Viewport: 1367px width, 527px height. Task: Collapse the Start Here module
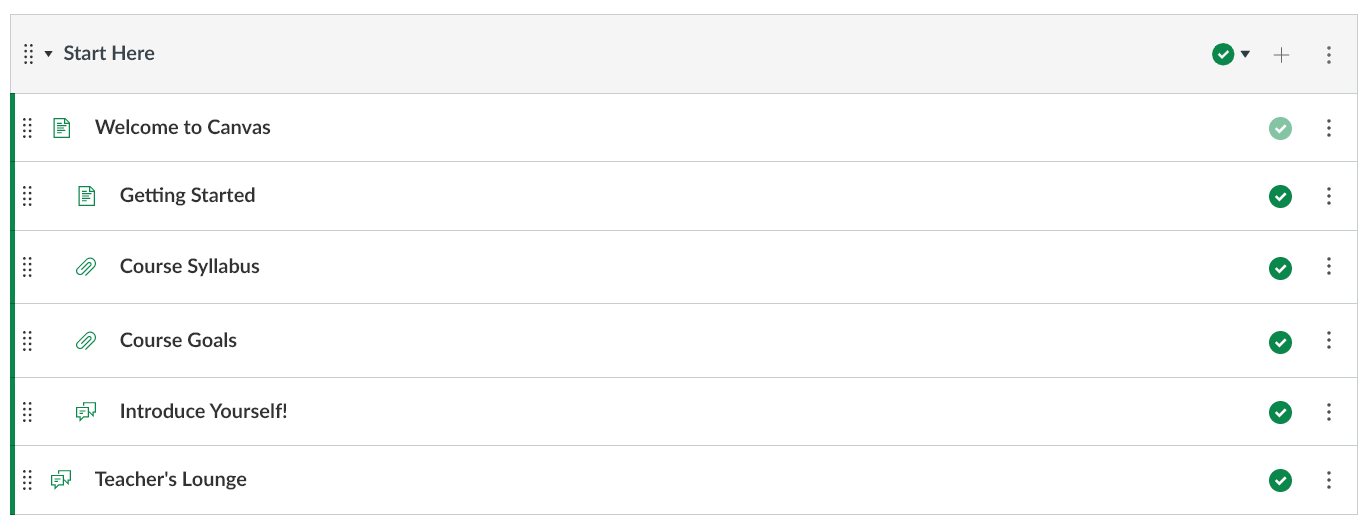coord(48,54)
